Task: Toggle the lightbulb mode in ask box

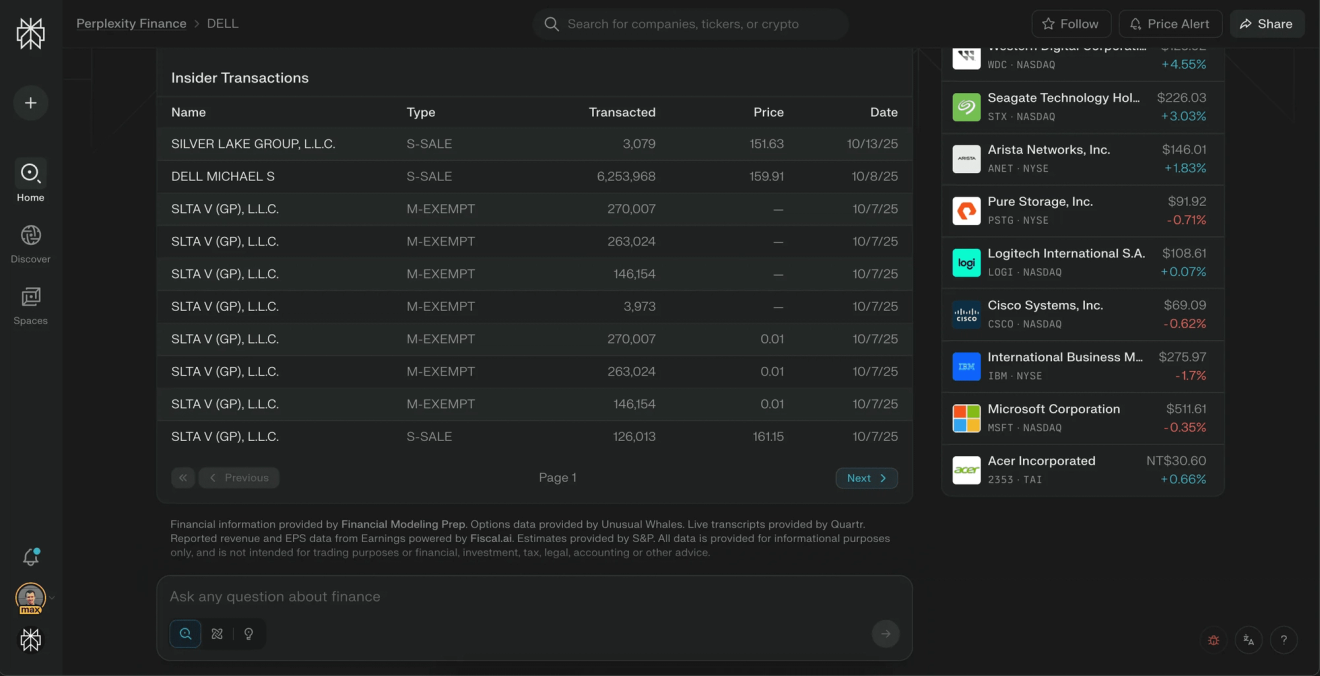Action: pos(249,633)
